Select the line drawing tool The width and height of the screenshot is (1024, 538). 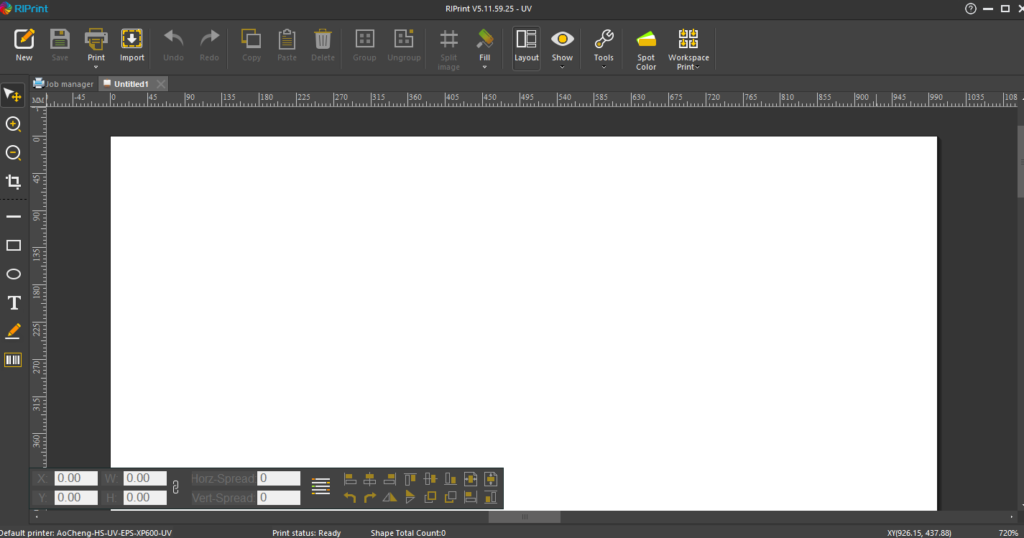point(13,217)
